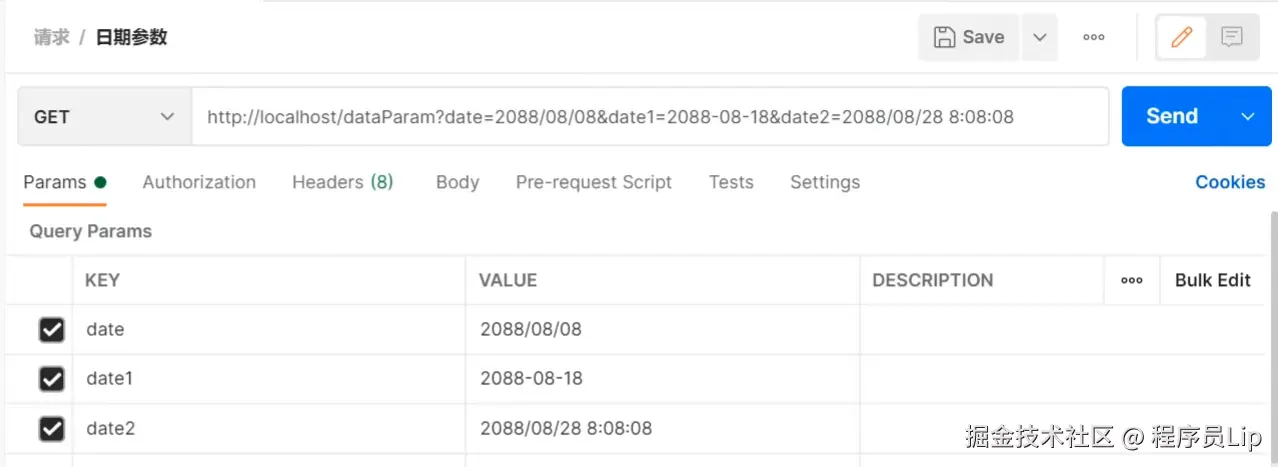Switch to the Body tab
This screenshot has width=1278, height=467.
tap(457, 182)
